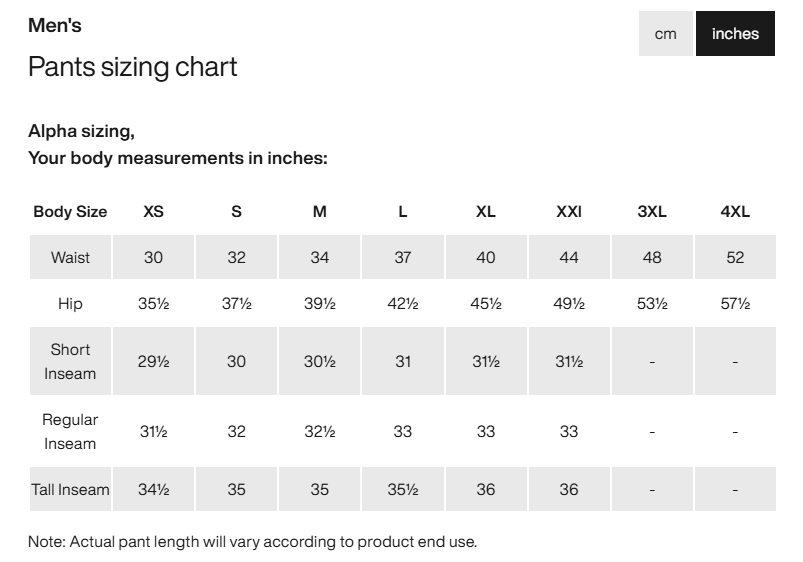
Task: Click hip value 57½ for 4XL
Action: 735,303
